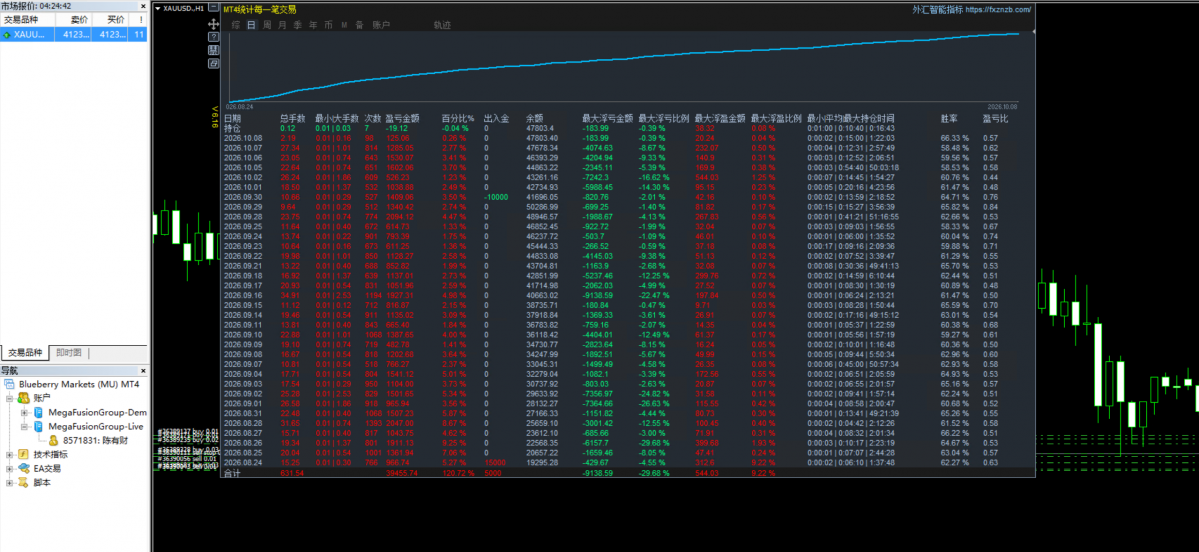Expand the 技术指标 tree node

(9, 454)
